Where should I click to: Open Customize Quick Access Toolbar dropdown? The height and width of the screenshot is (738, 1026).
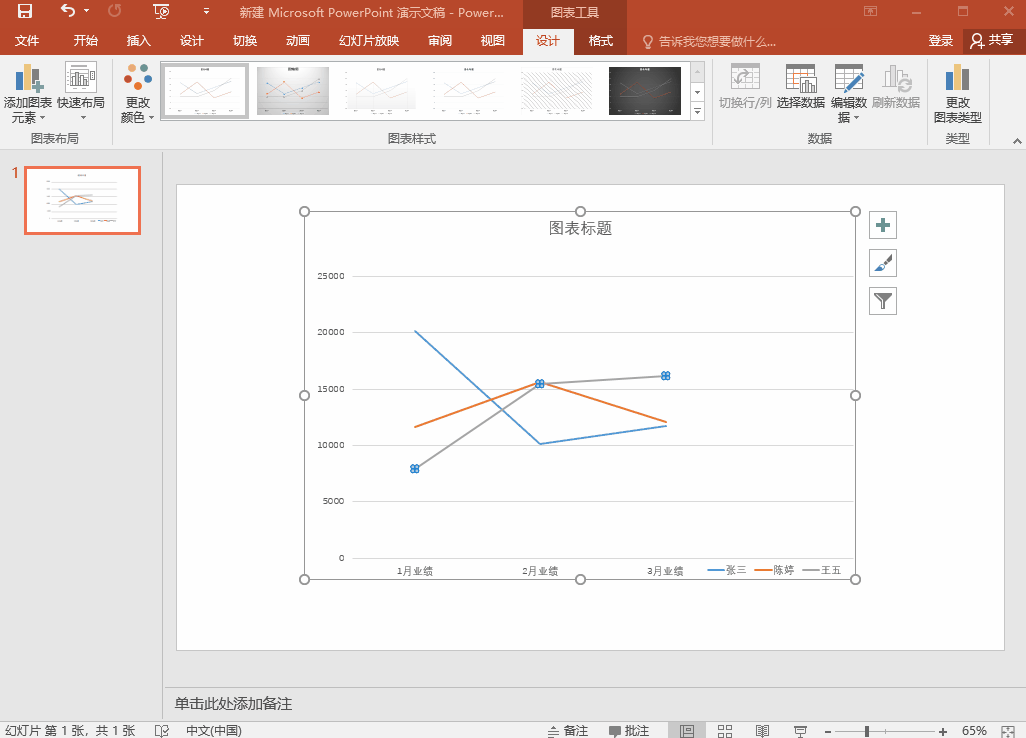[206, 11]
